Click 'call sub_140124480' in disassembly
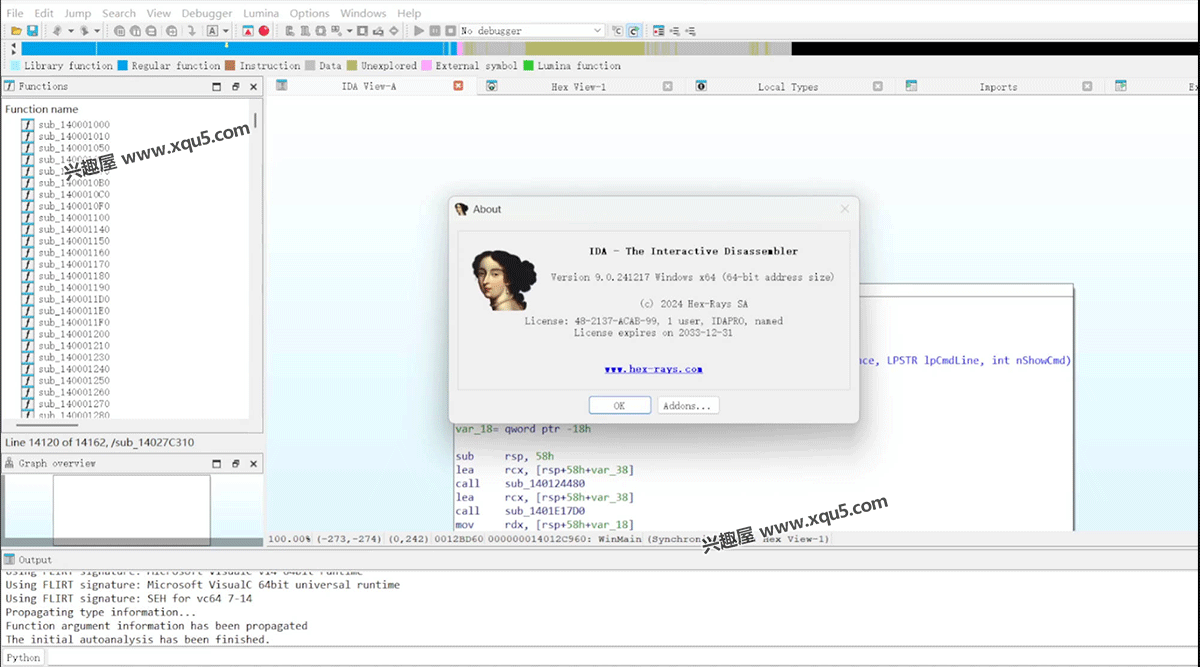Viewport: 1200px width, 667px height. pos(520,483)
